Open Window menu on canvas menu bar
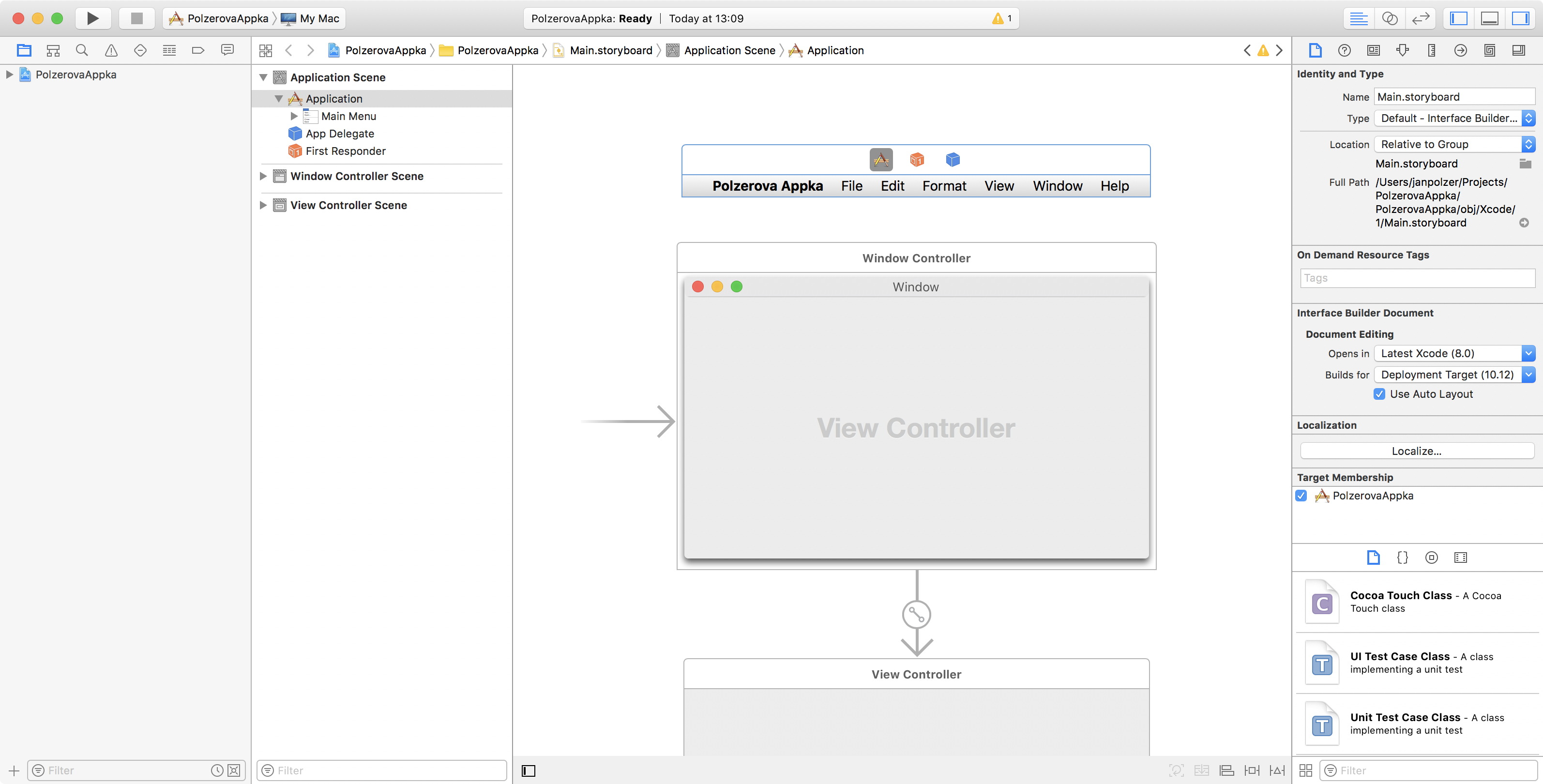Image resolution: width=1543 pixels, height=784 pixels. [1057, 186]
